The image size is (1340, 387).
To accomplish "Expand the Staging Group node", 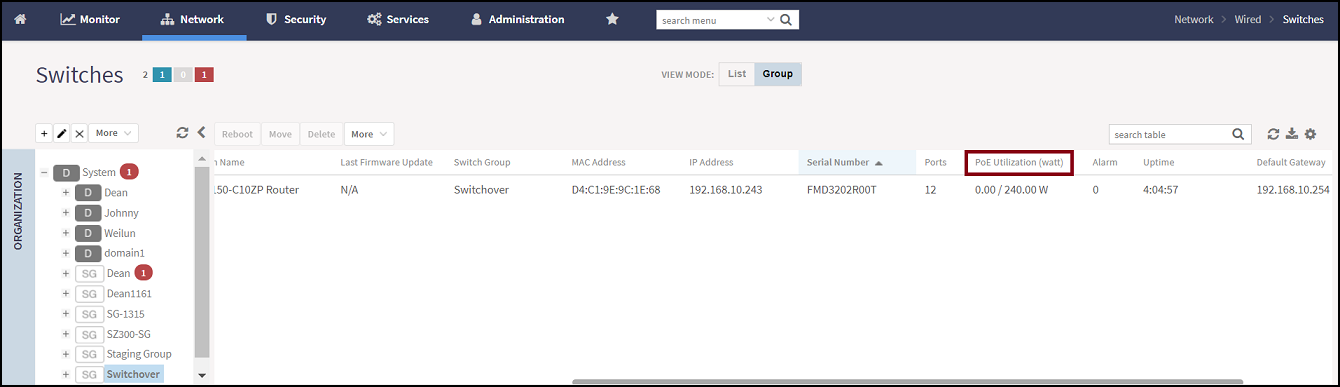I will point(66,354).
